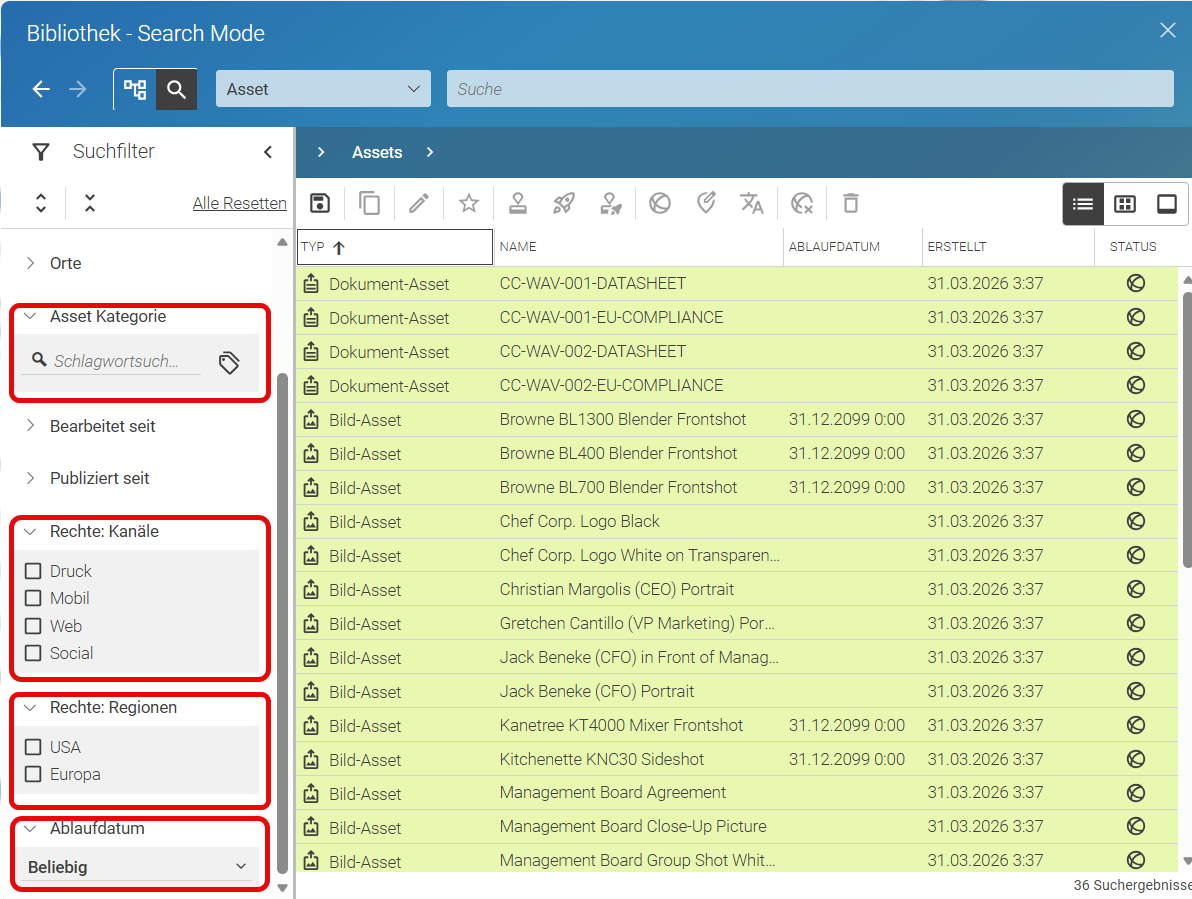Click the trash delete icon
This screenshot has height=899, width=1192.
[851, 203]
